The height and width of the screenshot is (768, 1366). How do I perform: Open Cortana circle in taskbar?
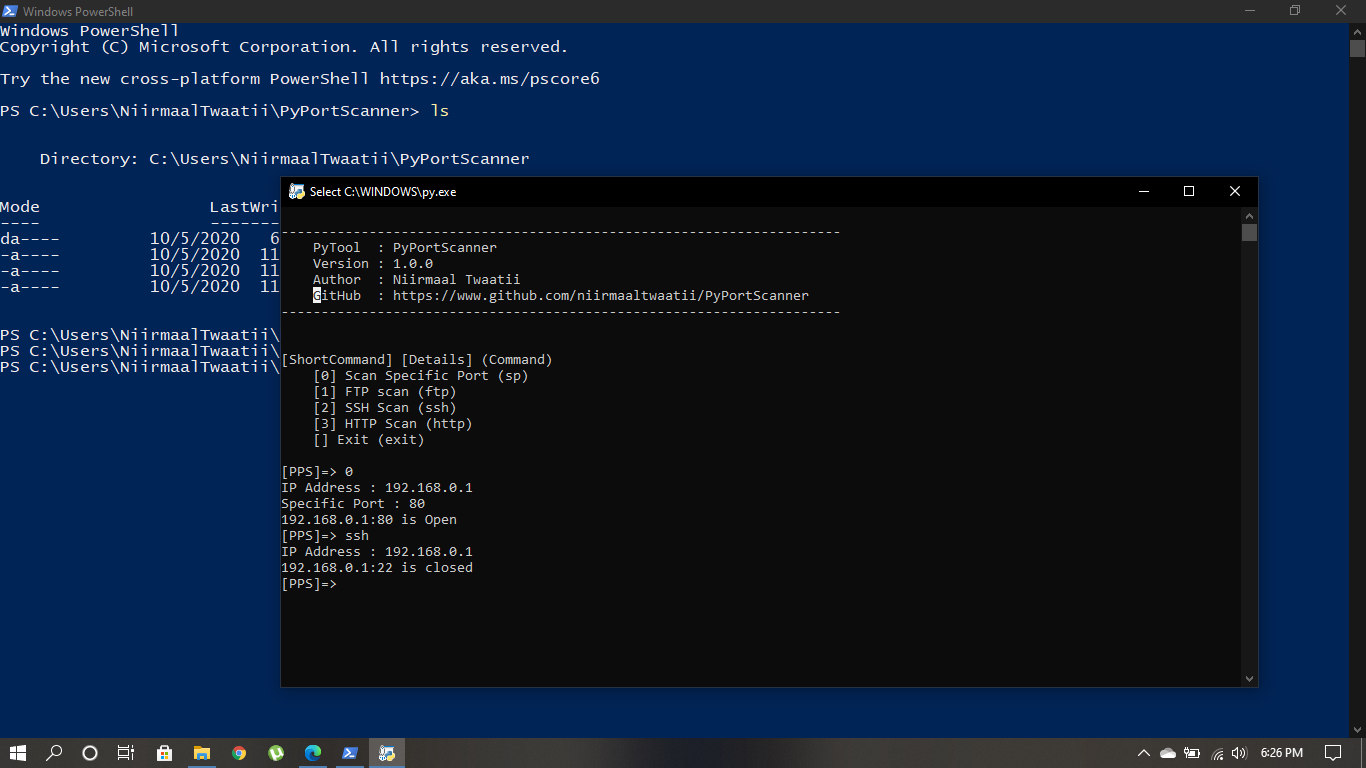coord(90,753)
